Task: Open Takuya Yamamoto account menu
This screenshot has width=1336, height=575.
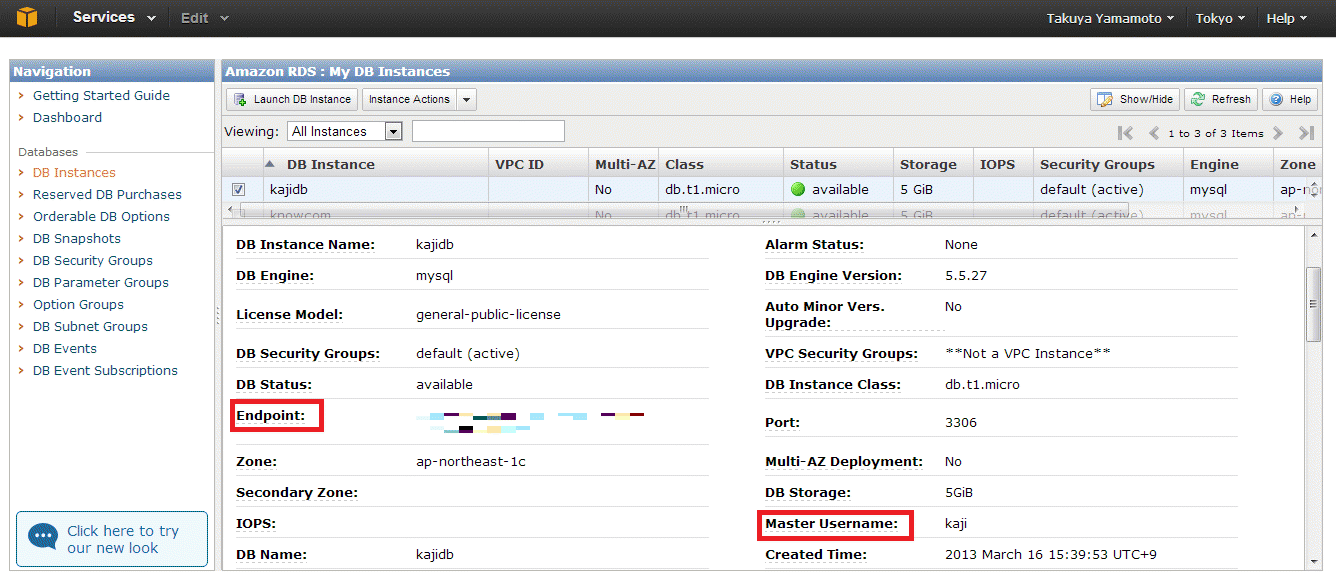Action: click(1110, 18)
